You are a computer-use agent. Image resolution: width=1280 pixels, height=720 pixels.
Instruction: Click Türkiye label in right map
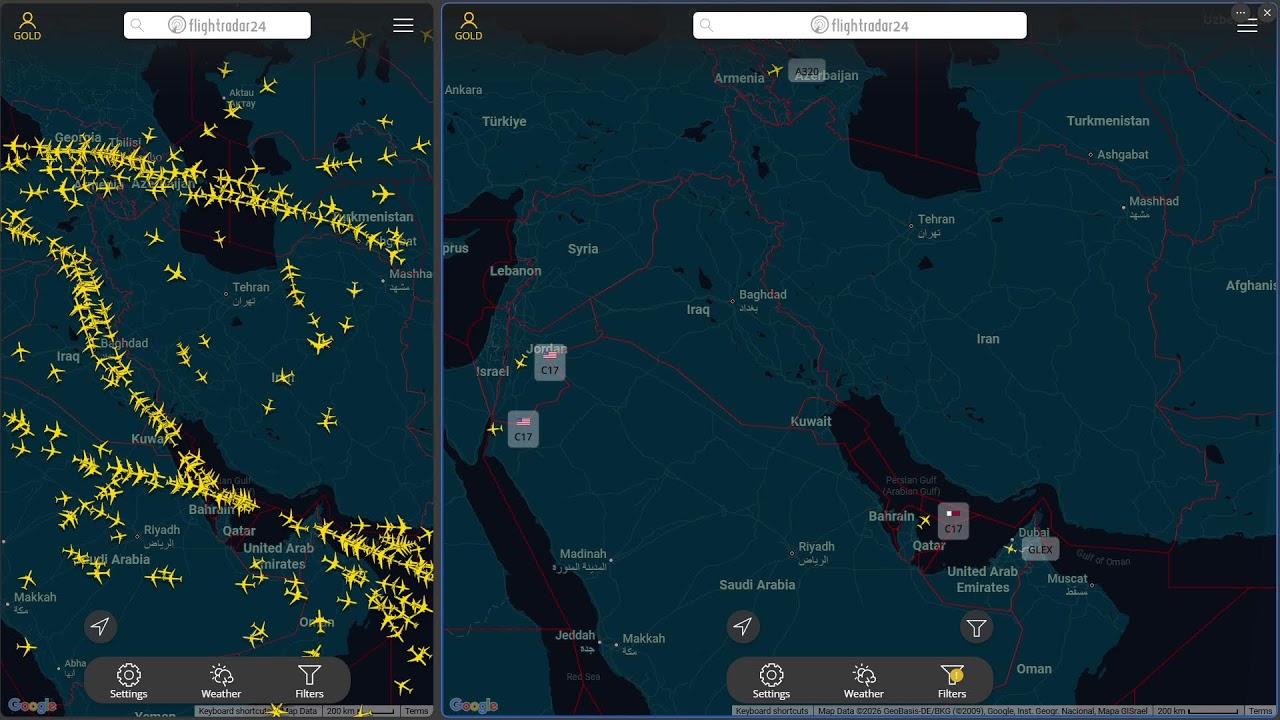pos(504,121)
